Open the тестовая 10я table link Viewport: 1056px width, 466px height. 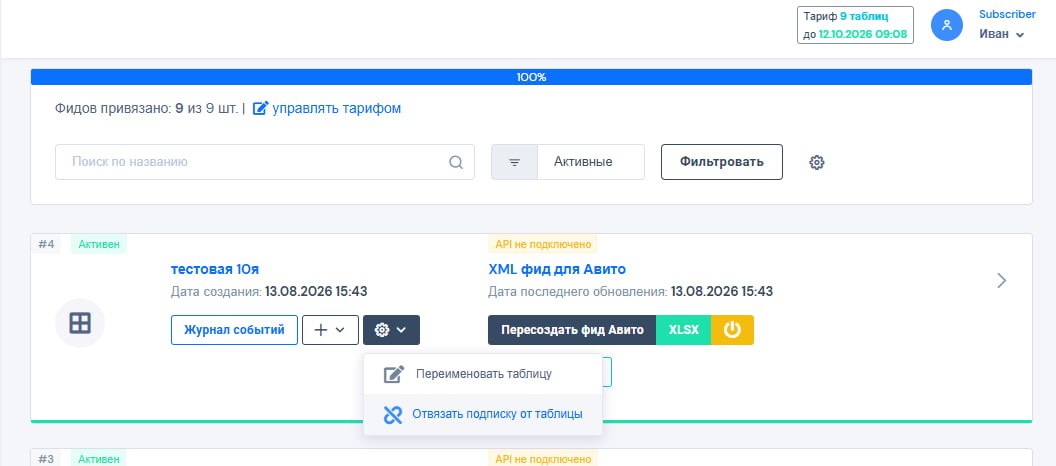tap(215, 269)
